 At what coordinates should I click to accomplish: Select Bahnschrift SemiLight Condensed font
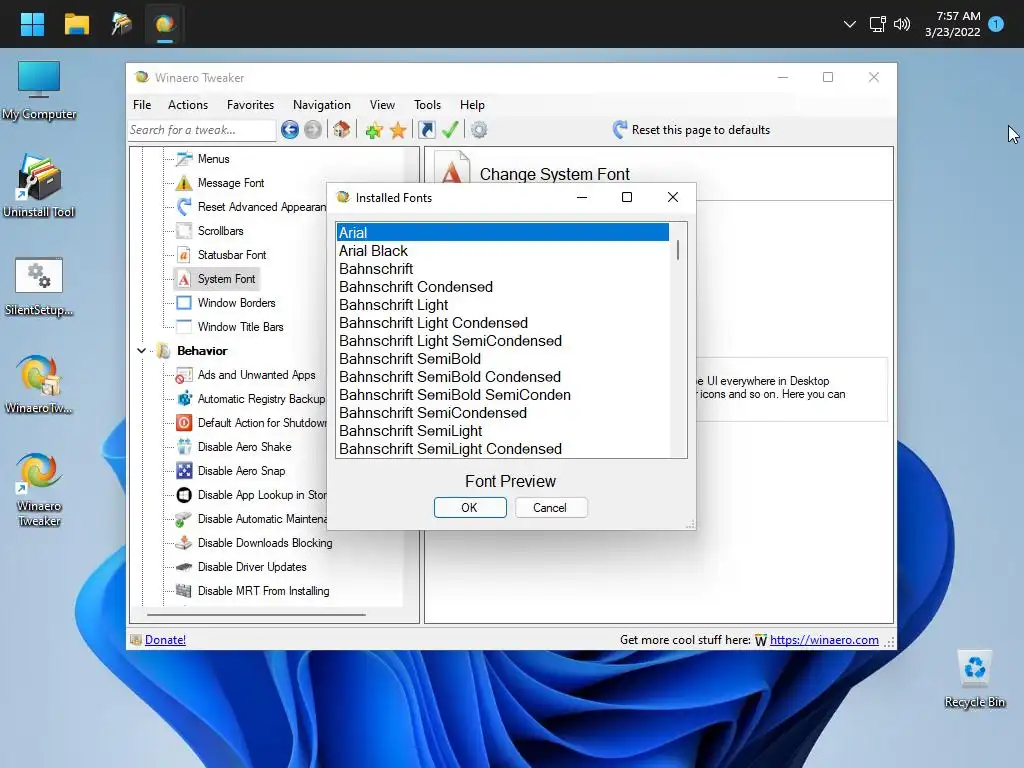click(x=502, y=449)
